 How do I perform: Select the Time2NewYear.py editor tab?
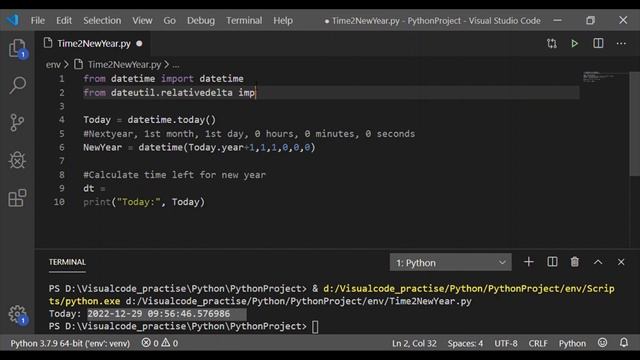(x=94, y=43)
